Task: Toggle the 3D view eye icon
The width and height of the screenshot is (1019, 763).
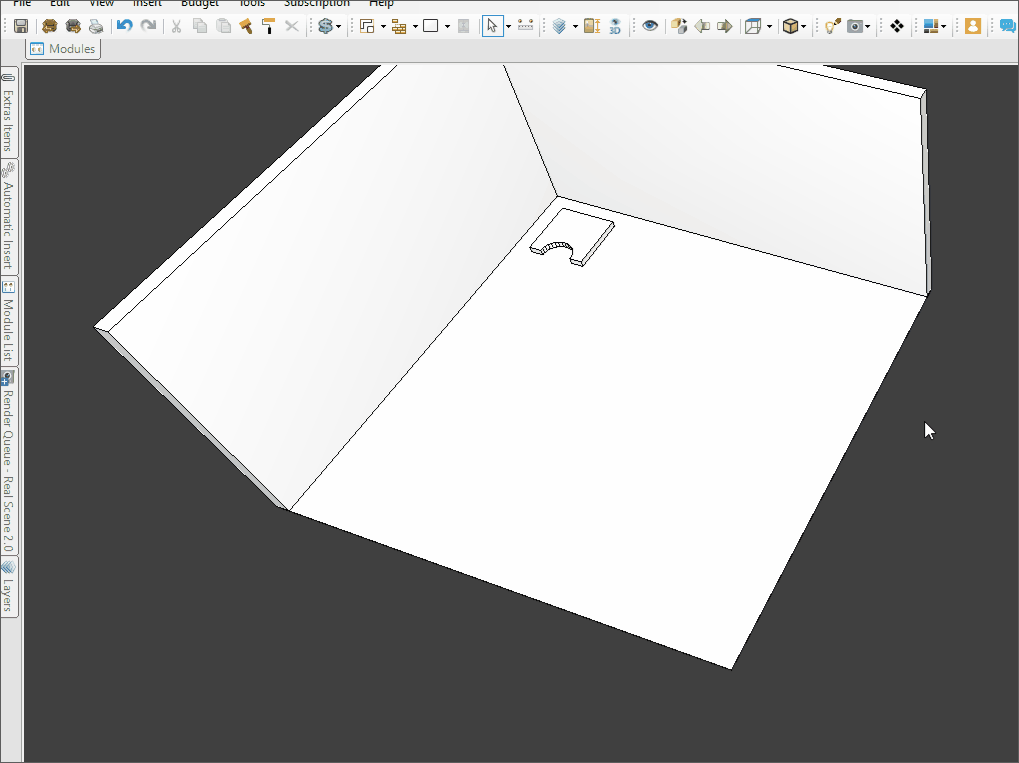Action: pos(615,26)
